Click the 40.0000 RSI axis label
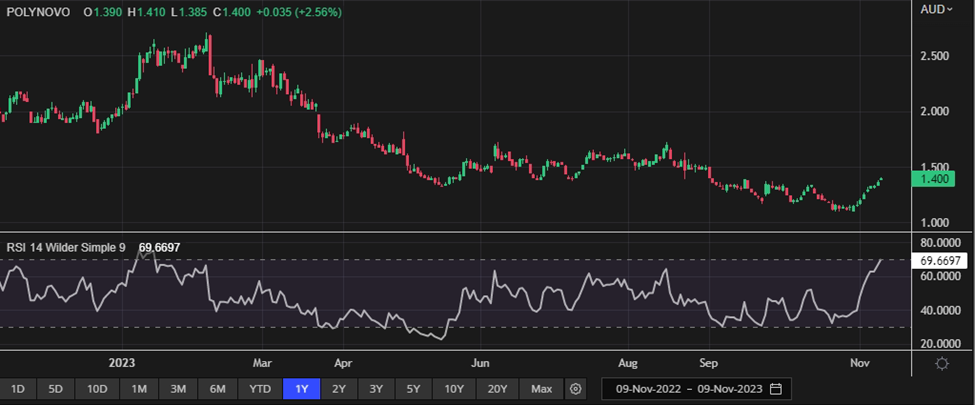The image size is (975, 405). pos(939,310)
